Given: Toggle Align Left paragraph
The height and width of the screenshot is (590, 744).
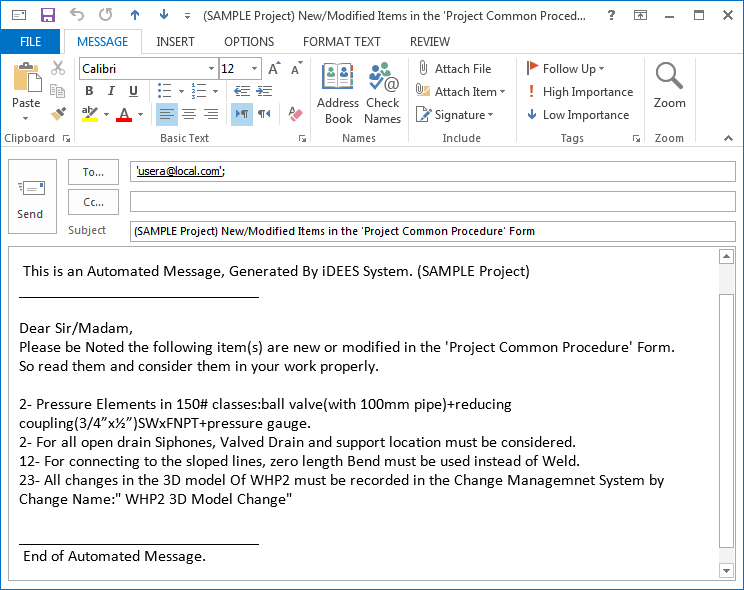Looking at the screenshot, I should coord(167,114).
